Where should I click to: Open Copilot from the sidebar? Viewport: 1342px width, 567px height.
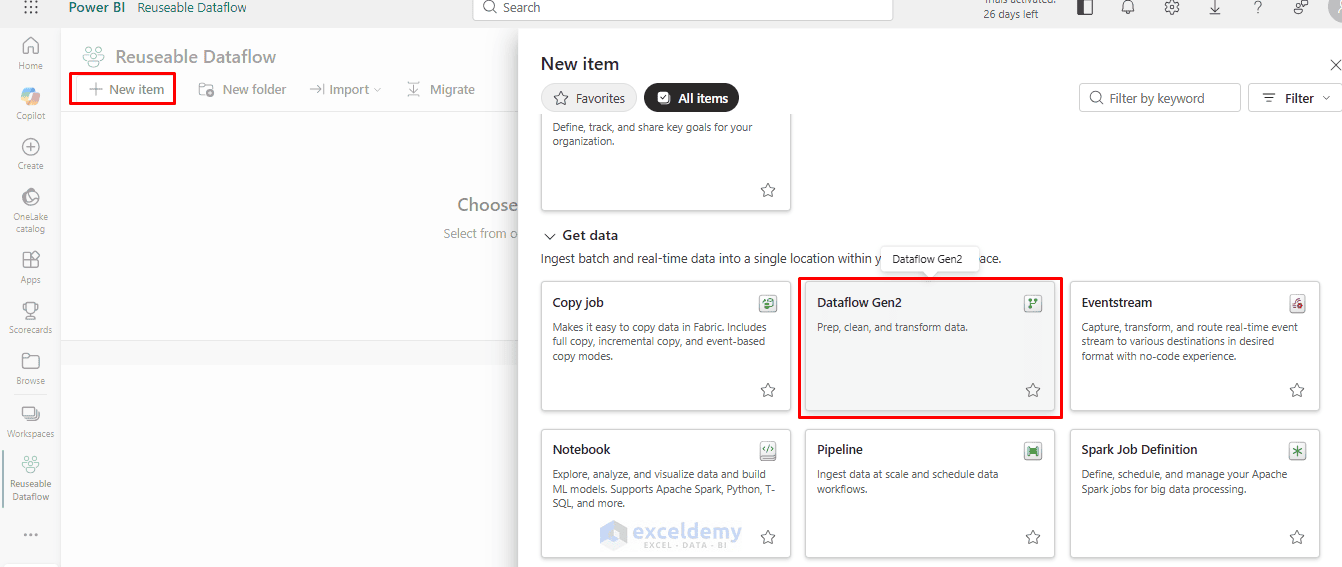pyautogui.click(x=31, y=103)
